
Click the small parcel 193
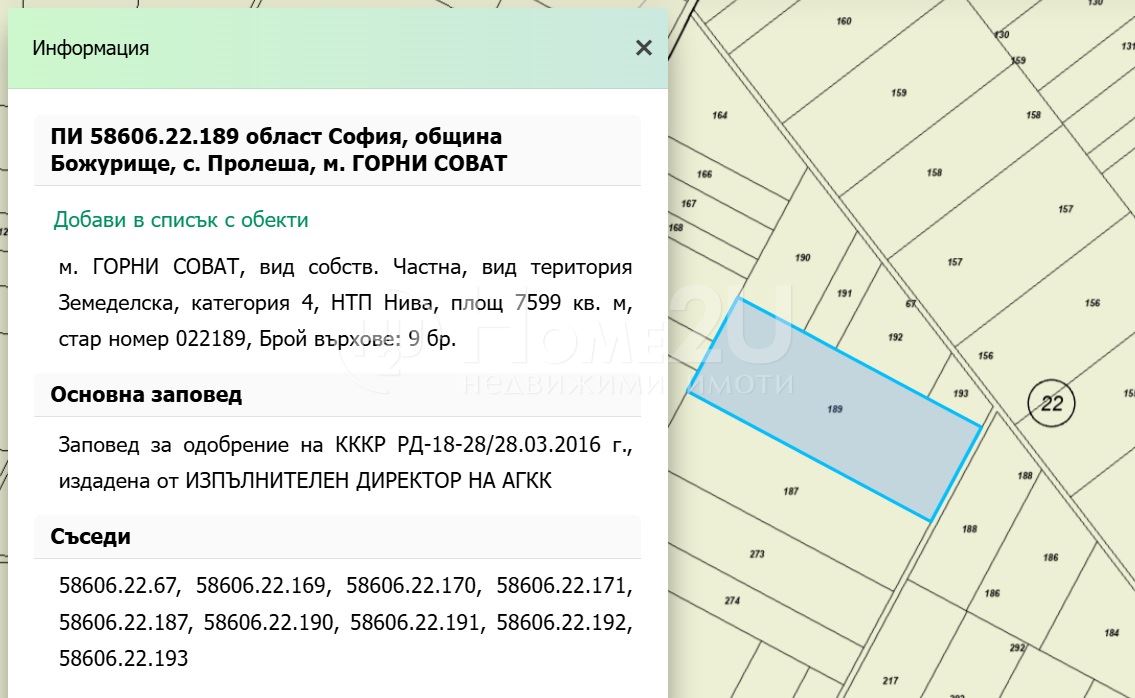960,394
